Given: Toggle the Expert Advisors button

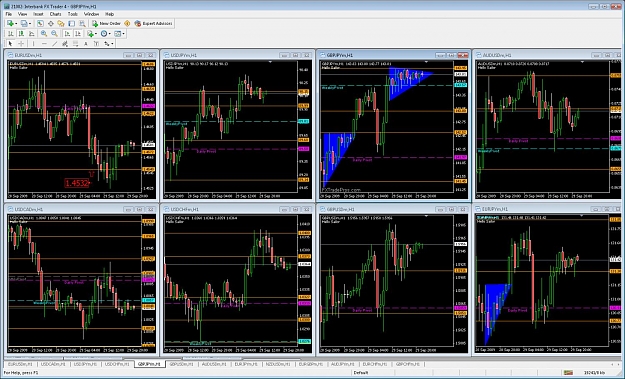Looking at the screenshot, I should coord(153,24).
